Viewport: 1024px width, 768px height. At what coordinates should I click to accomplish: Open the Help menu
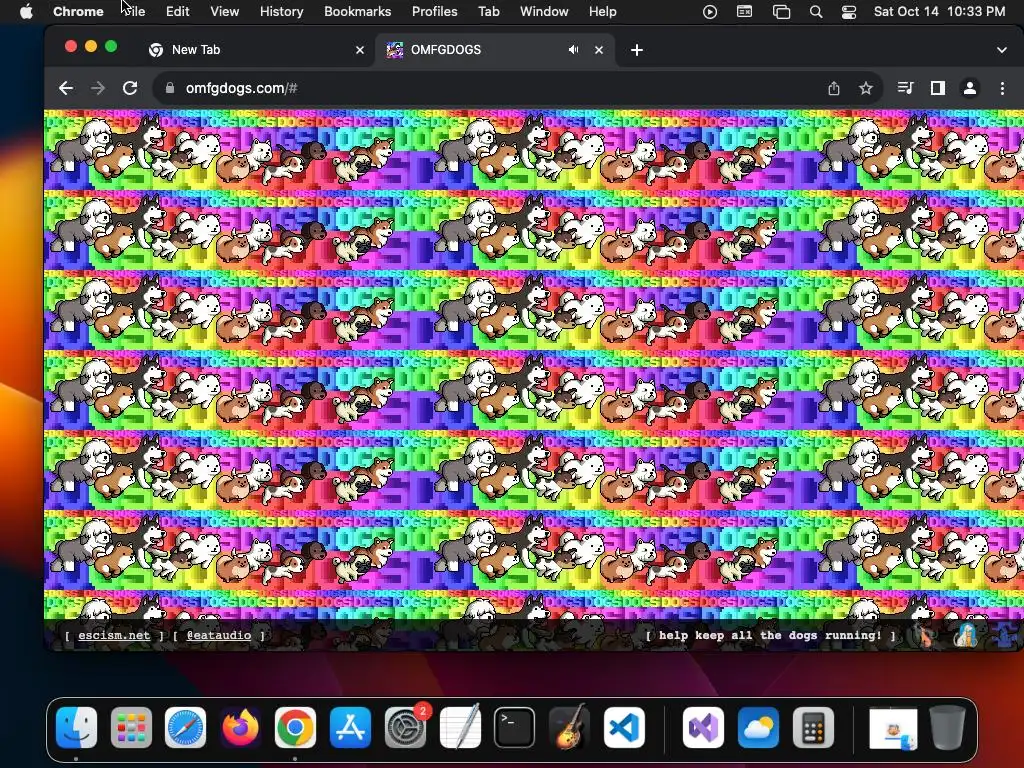coord(602,11)
